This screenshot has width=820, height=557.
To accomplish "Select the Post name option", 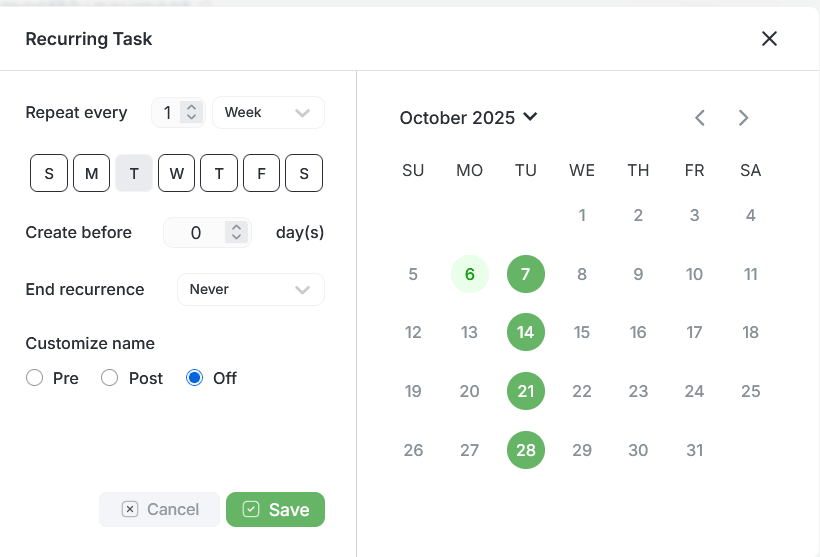I will coord(110,378).
